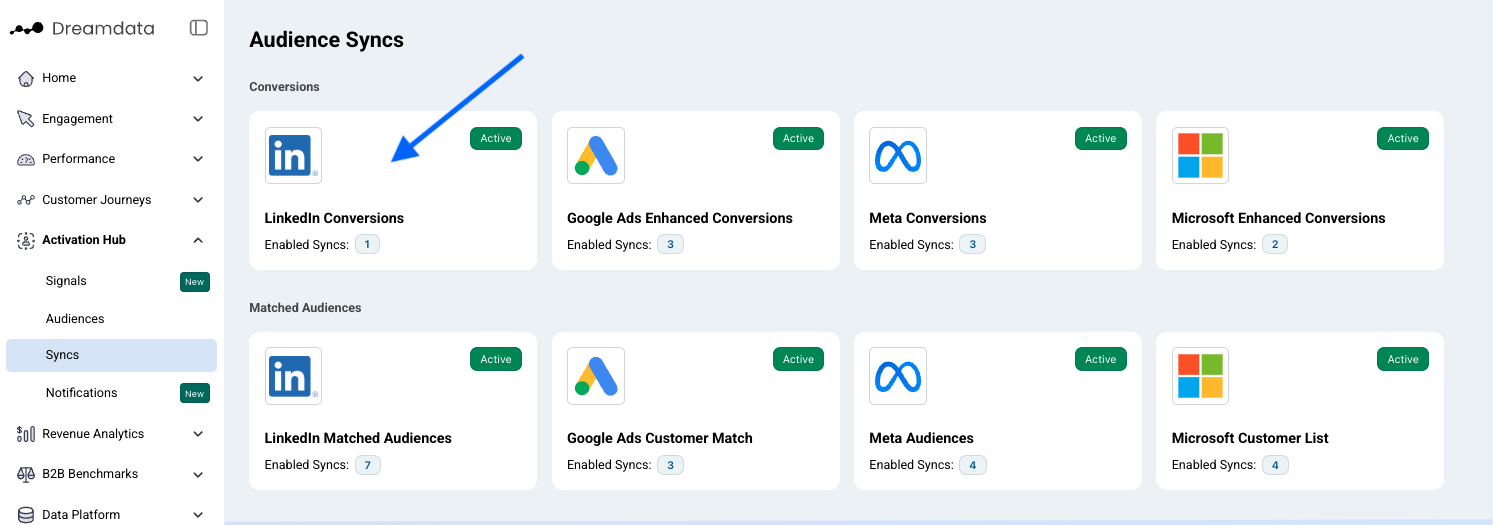Viewport: 1493px width, 525px height.
Task: Select the Meta Conversions logo icon
Action: click(x=898, y=155)
